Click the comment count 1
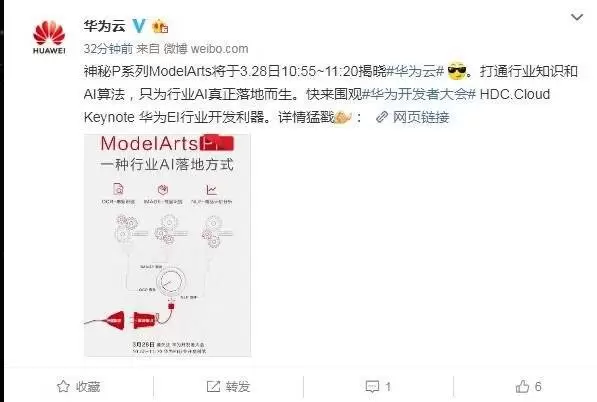 pyautogui.click(x=388, y=387)
